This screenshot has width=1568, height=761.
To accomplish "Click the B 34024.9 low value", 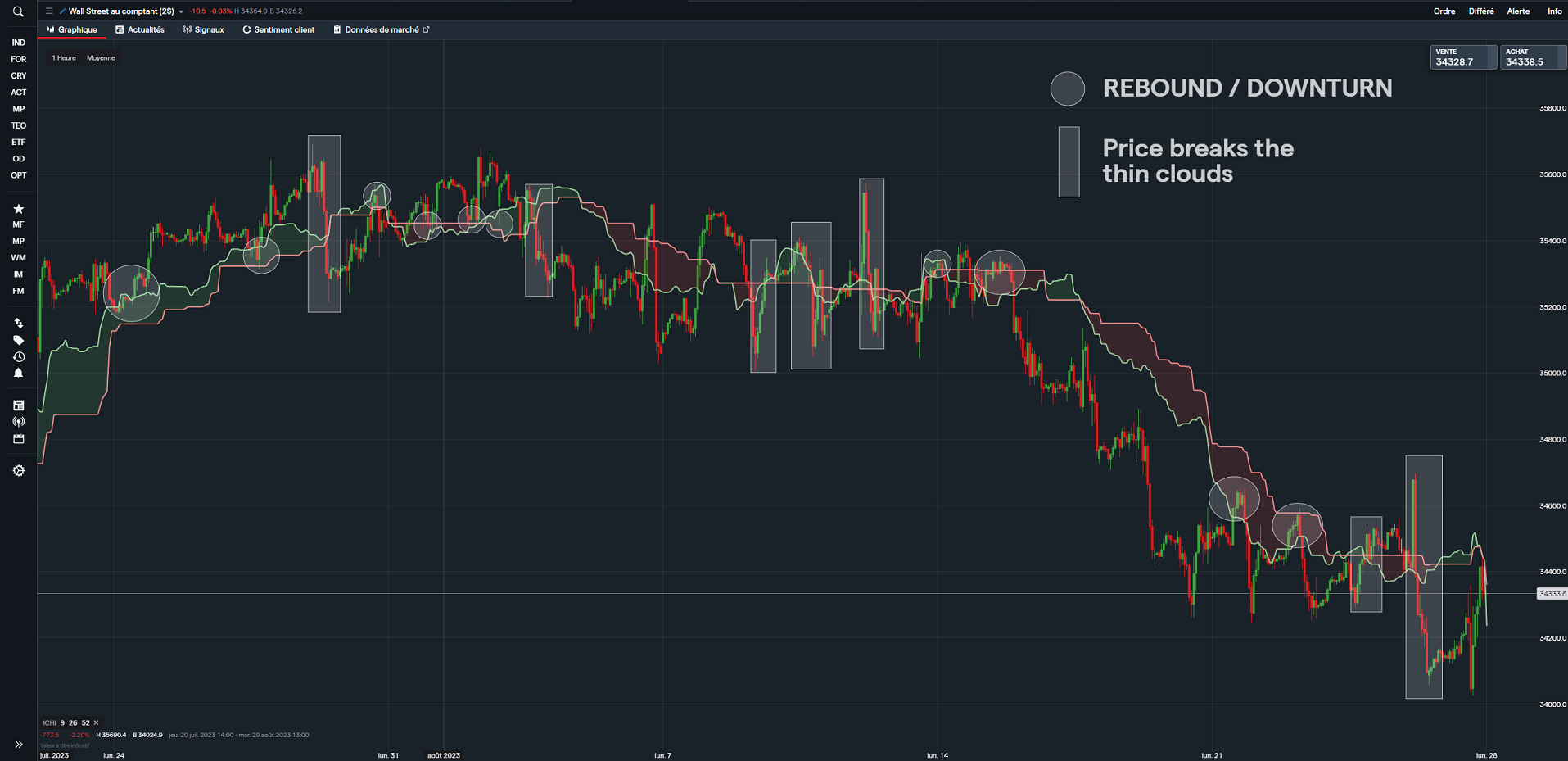I will (x=147, y=735).
